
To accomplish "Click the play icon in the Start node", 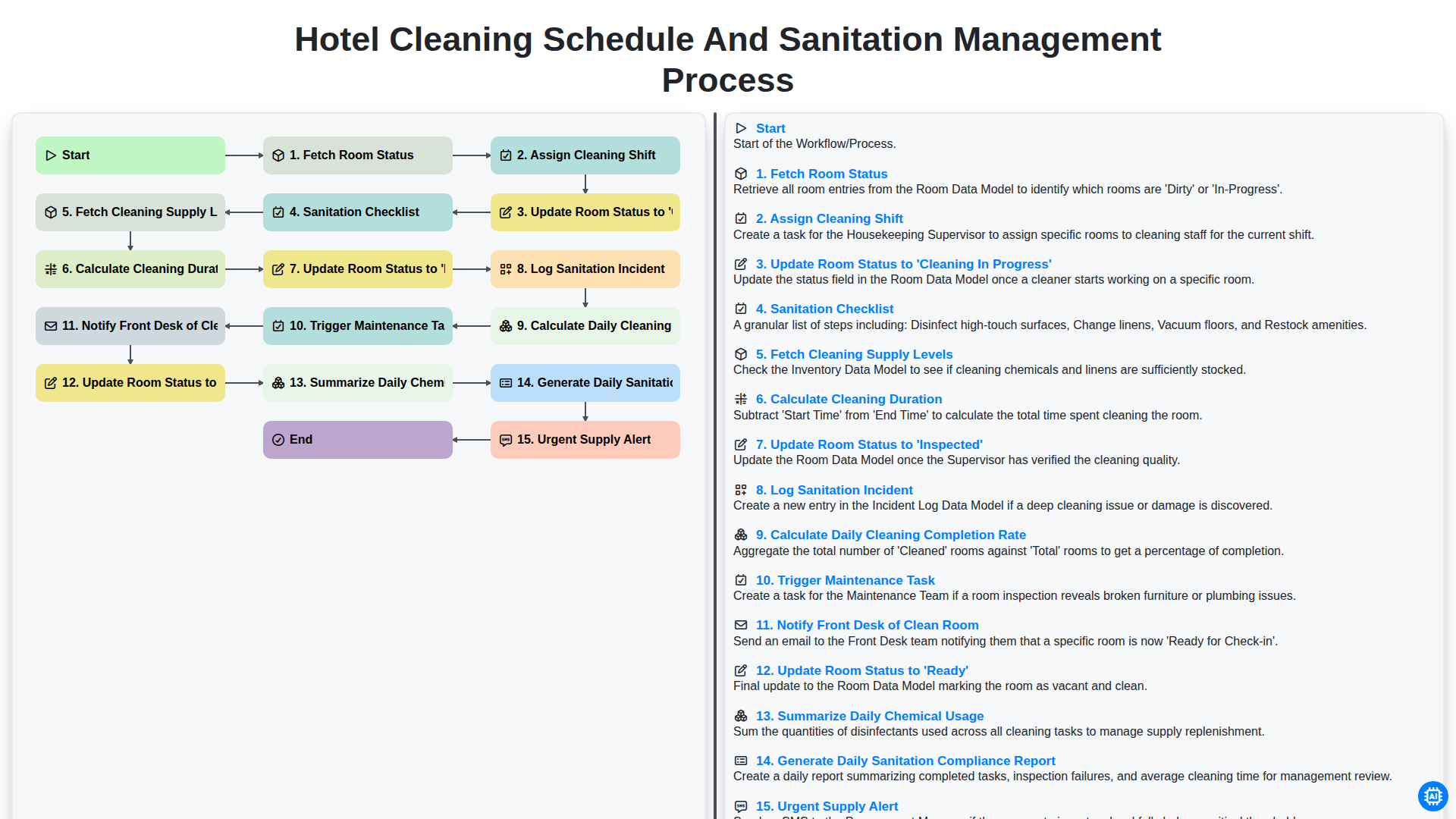I will pos(51,155).
